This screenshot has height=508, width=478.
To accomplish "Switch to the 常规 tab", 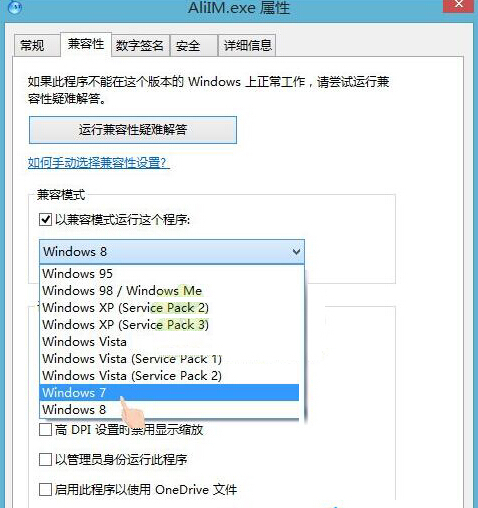I will click(x=32, y=45).
